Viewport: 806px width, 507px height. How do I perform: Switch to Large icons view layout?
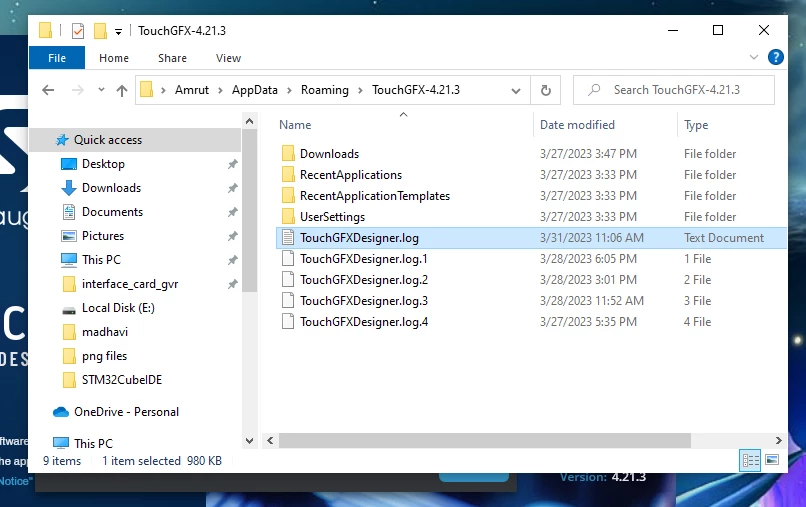[772, 460]
